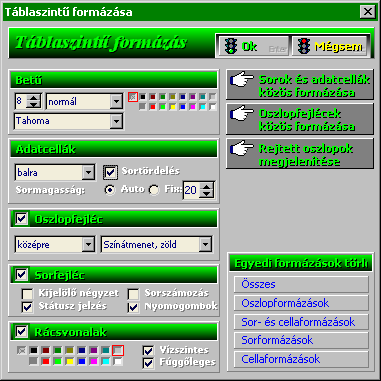Viewport: 381px width, 381px height.
Task: Pick bright green gridline color swatch
Action: [58, 361]
